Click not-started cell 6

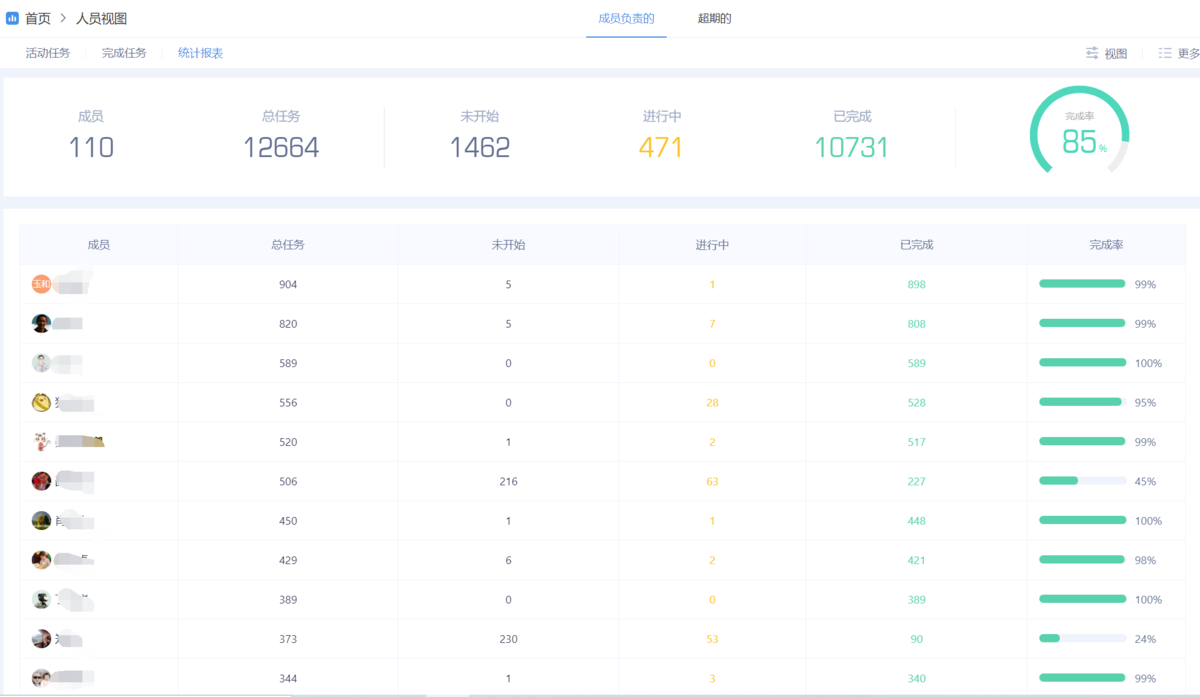pyautogui.click(x=508, y=560)
